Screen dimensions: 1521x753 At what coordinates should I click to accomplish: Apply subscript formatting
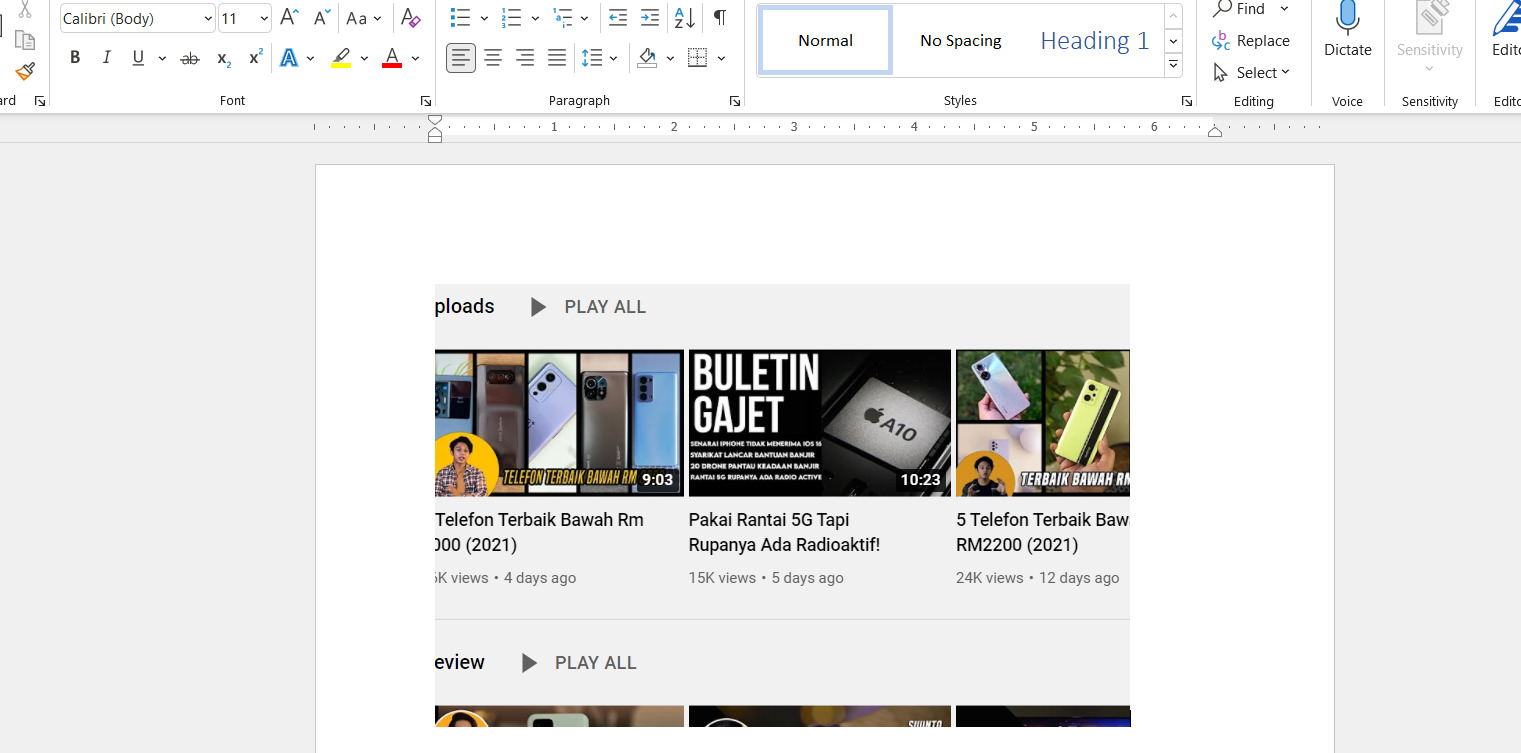[x=224, y=58]
